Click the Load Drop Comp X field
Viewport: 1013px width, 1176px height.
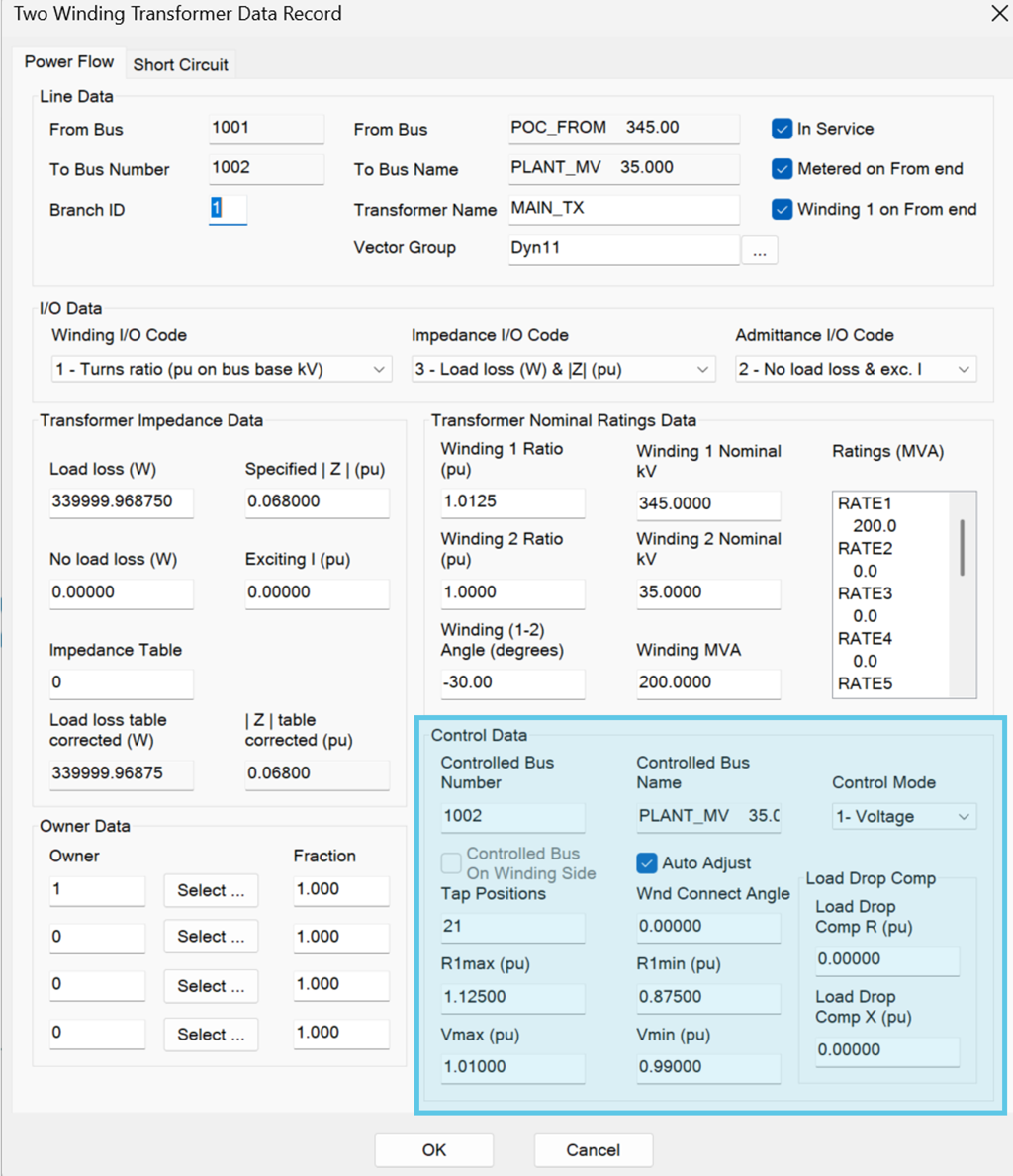(887, 1050)
